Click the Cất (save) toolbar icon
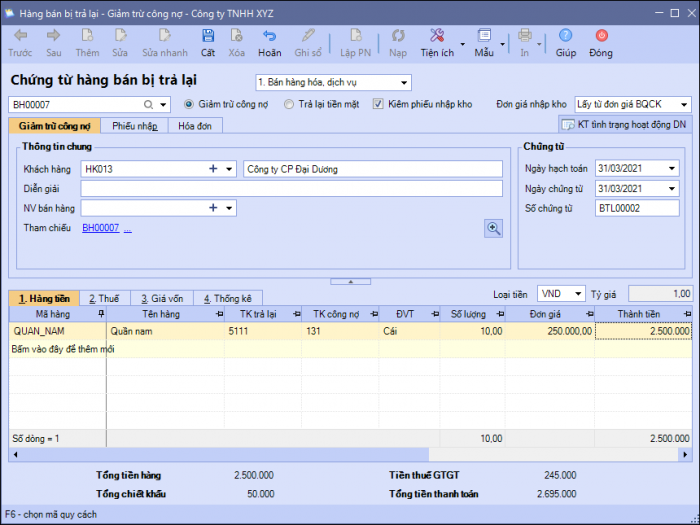This screenshot has width=700, height=525. click(x=207, y=36)
